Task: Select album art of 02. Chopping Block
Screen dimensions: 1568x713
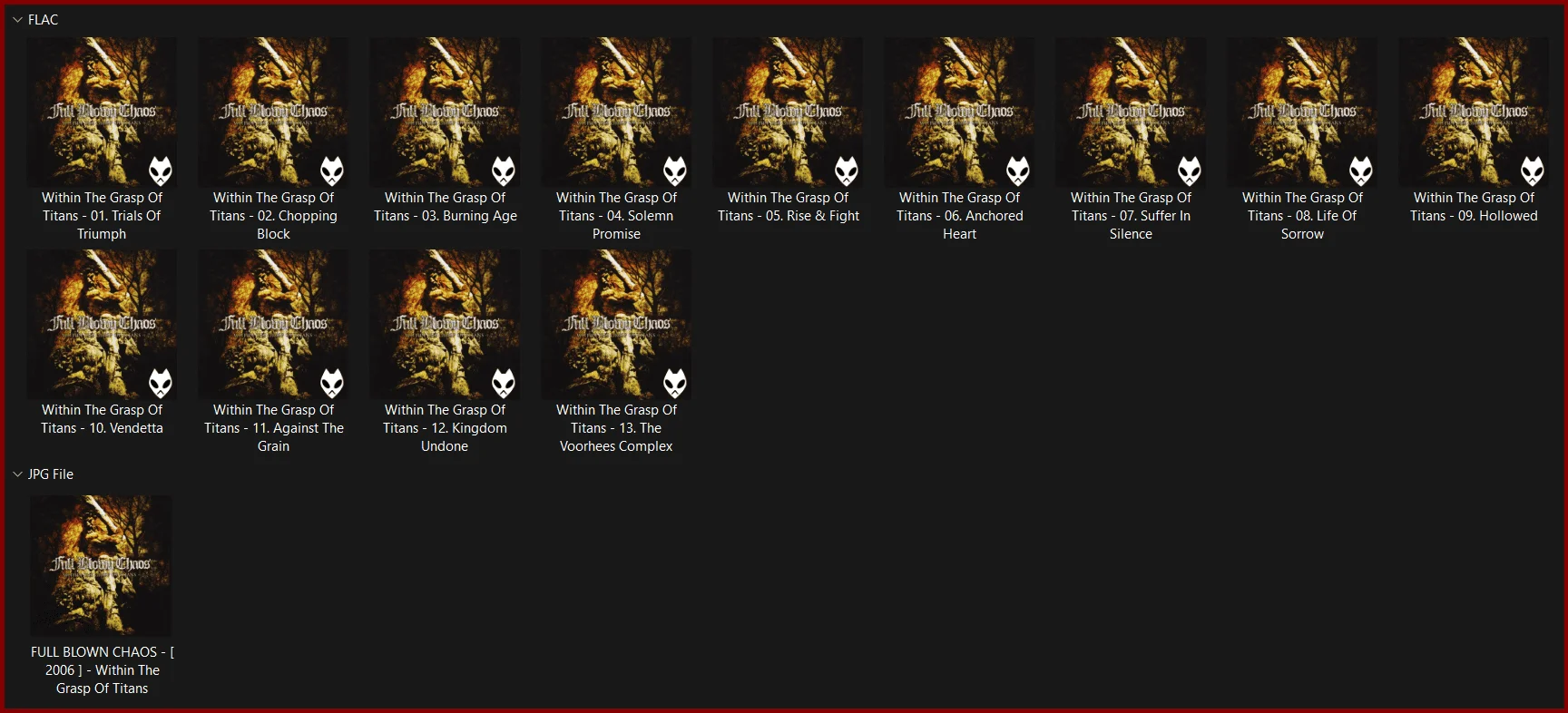Action: pyautogui.click(x=273, y=112)
